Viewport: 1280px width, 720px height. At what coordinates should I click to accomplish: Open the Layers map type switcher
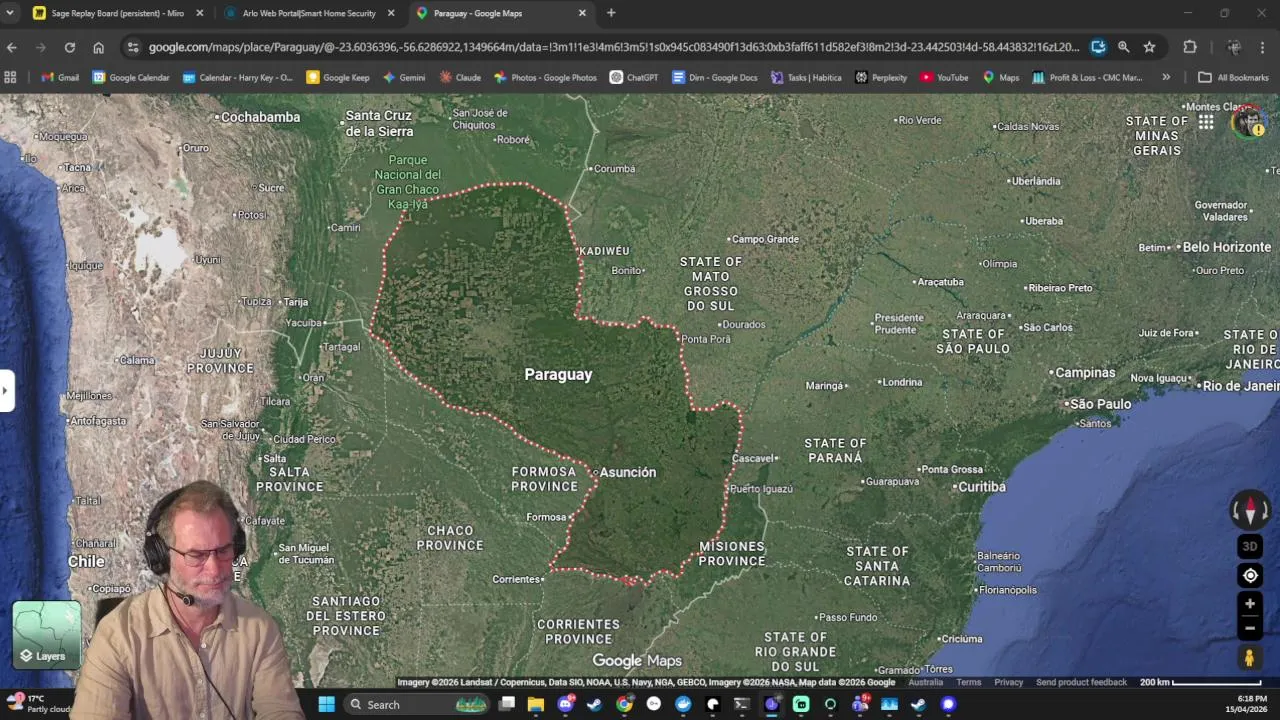[46, 634]
